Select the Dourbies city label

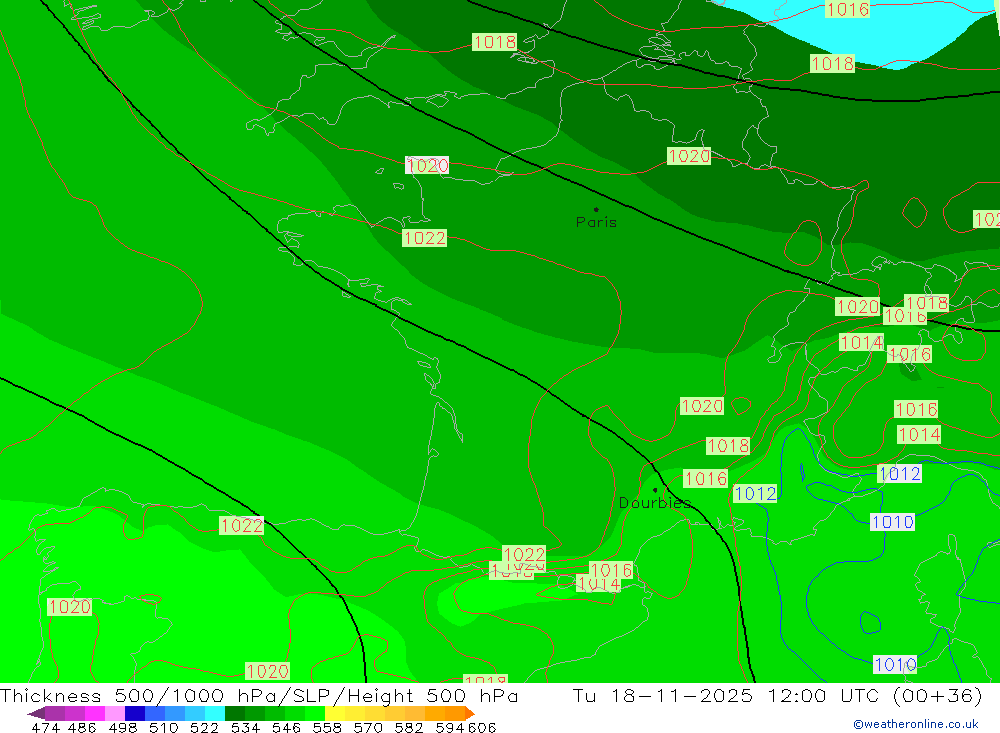[654, 503]
